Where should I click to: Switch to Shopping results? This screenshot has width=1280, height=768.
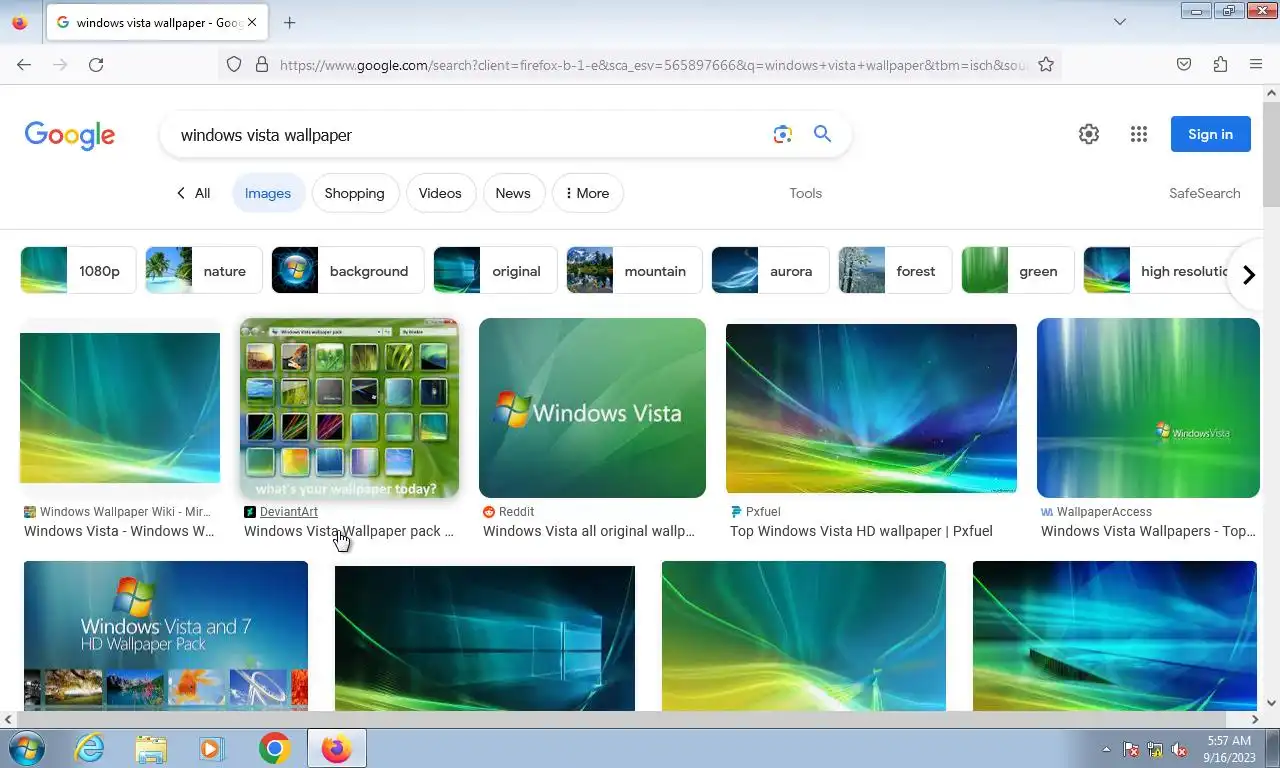click(x=355, y=193)
